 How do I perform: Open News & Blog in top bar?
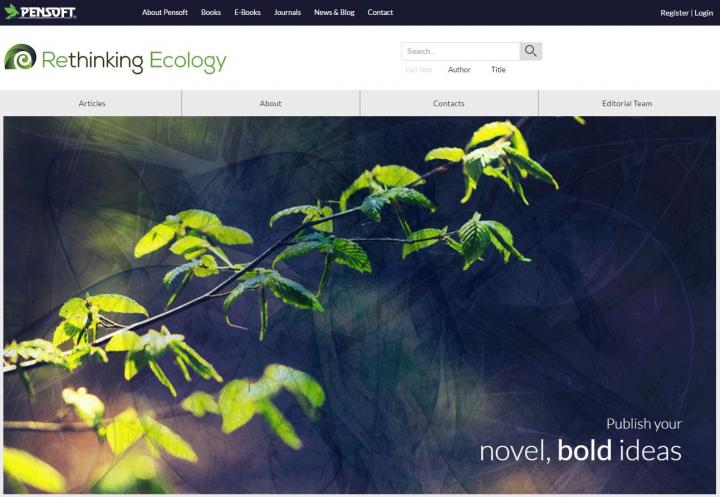click(x=334, y=12)
